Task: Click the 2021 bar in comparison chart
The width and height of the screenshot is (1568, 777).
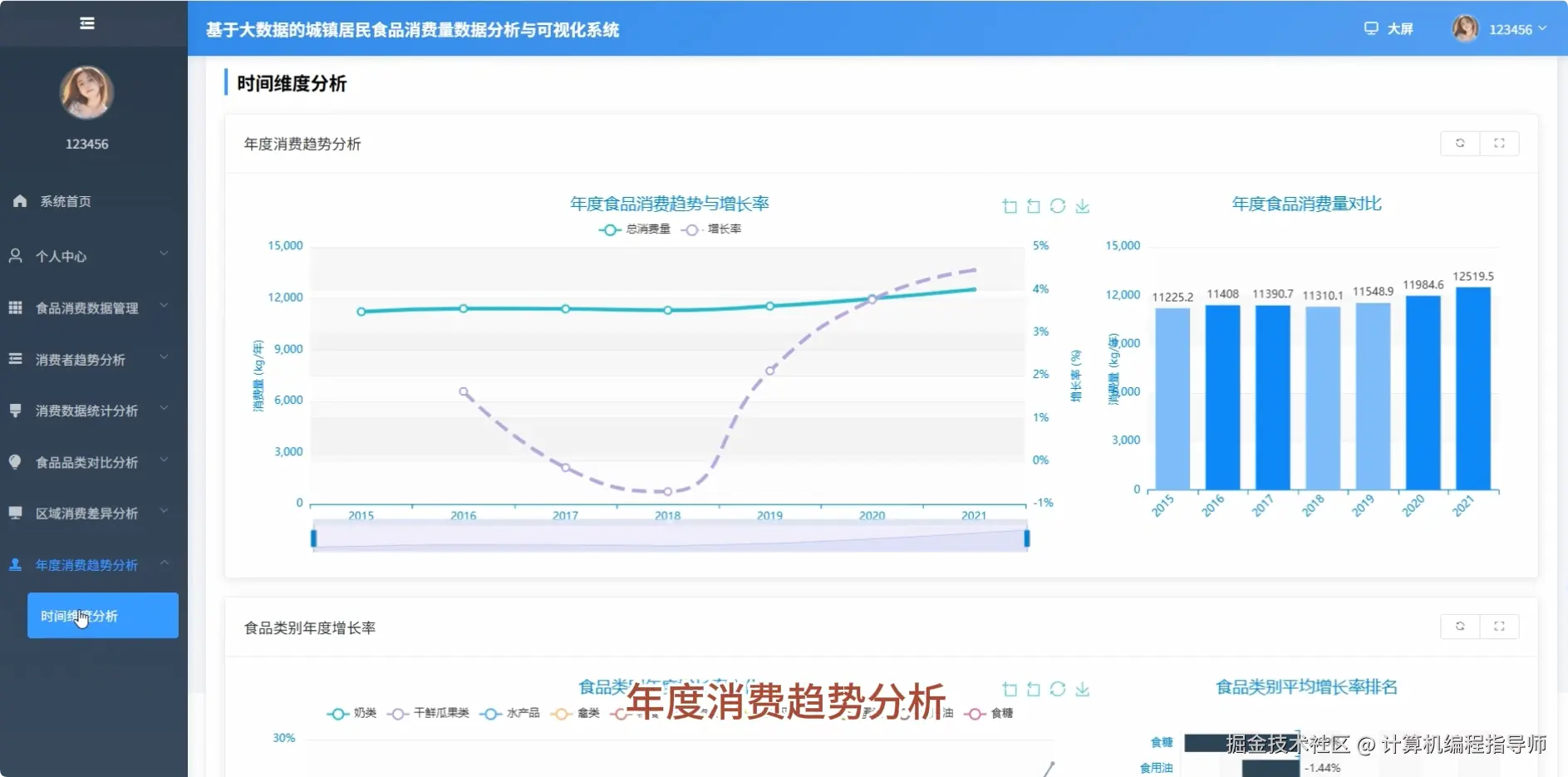Action: click(1473, 388)
